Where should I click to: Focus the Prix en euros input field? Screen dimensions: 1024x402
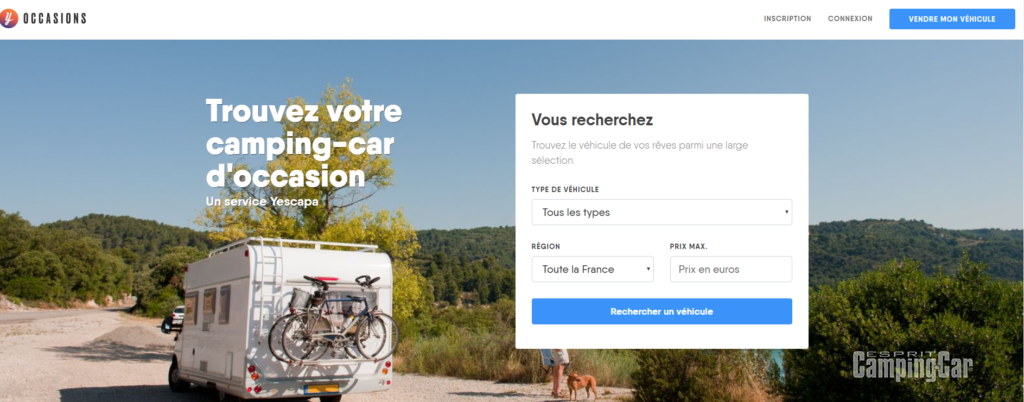[731, 269]
